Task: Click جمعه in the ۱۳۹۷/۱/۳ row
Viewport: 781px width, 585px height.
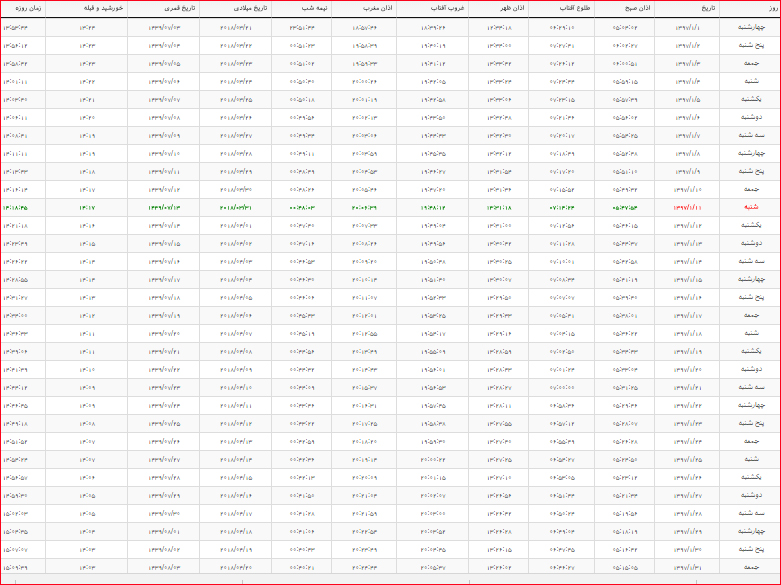Action: [751, 63]
